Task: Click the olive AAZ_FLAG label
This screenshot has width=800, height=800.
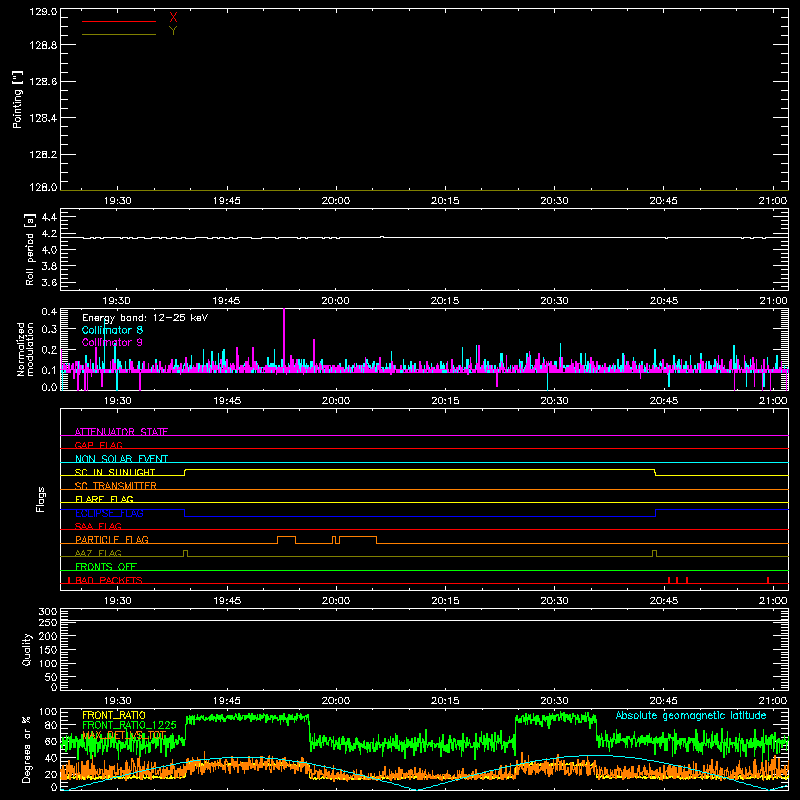Action: (98, 553)
